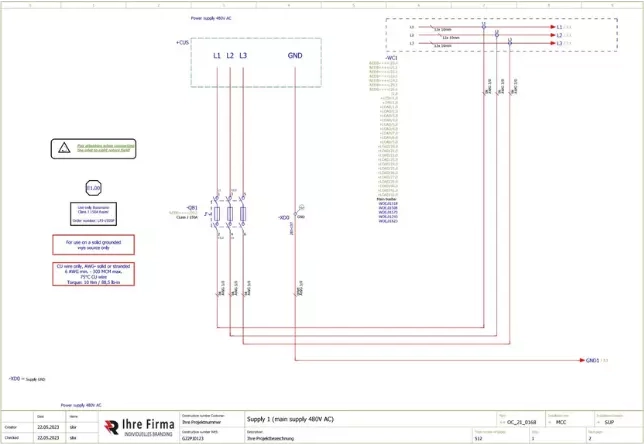
Task: Select the L3 label inside the +CUS box
Action: pos(243,55)
